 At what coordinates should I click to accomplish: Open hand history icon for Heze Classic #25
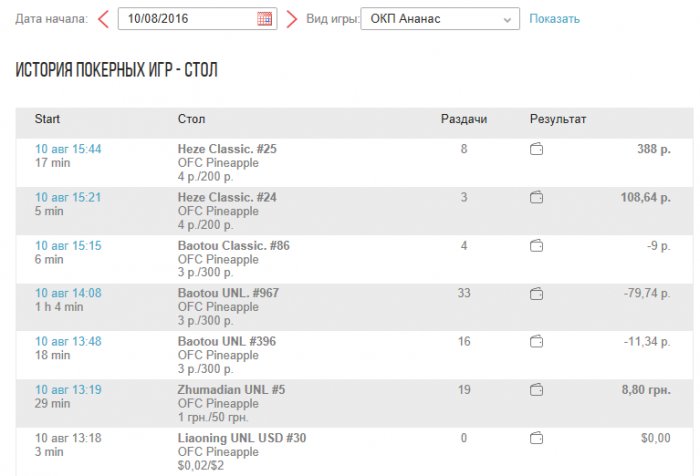(x=537, y=150)
